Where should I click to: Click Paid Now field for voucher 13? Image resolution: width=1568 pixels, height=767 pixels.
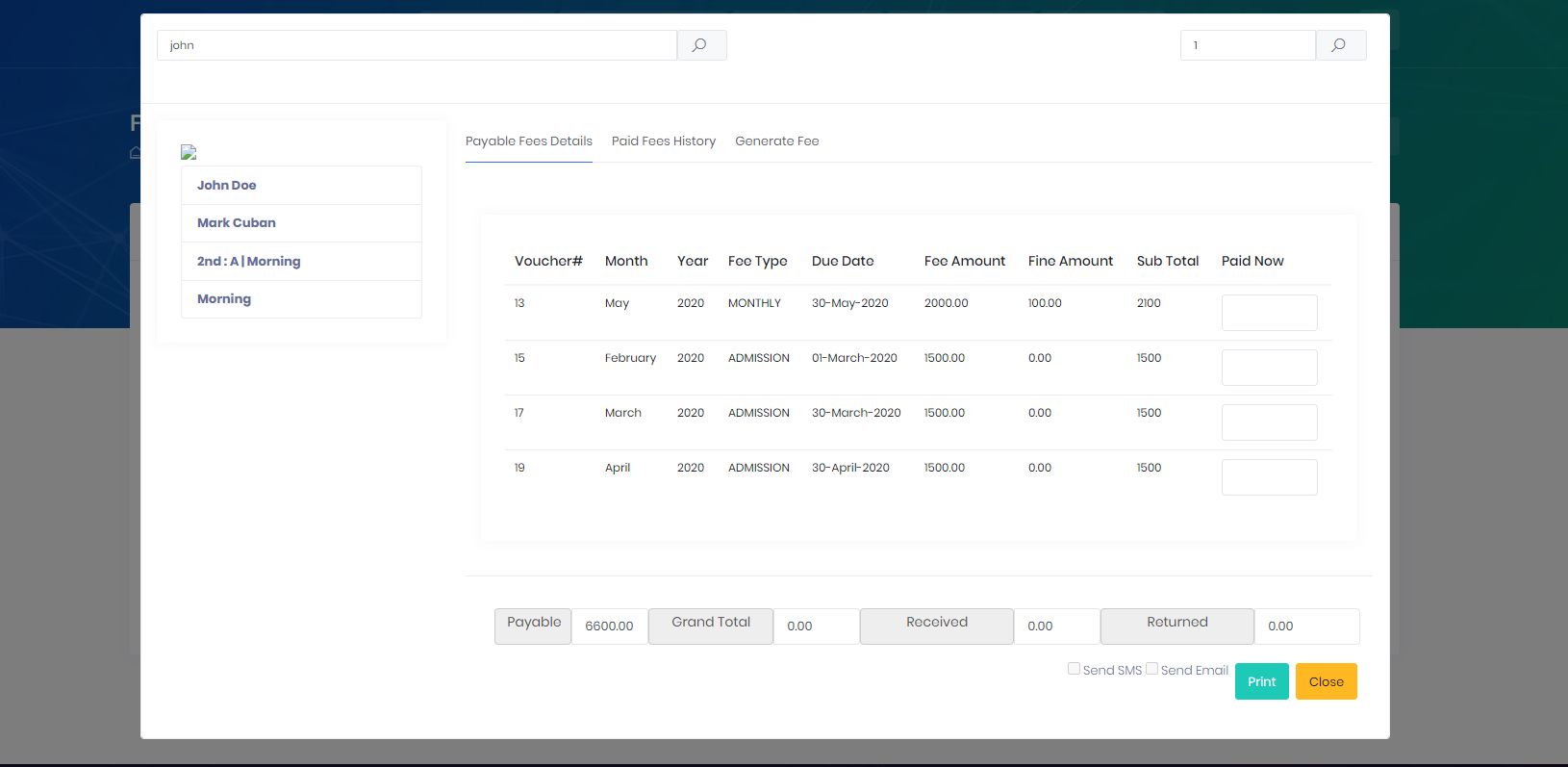pyautogui.click(x=1269, y=313)
